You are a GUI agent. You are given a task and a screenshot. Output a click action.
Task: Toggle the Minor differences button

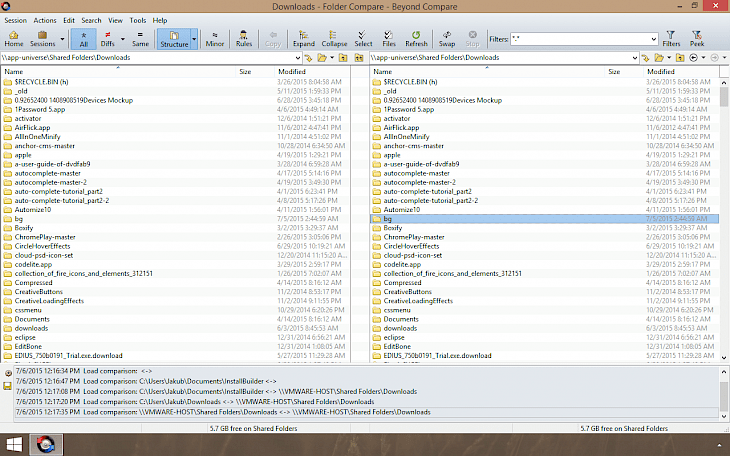point(215,39)
